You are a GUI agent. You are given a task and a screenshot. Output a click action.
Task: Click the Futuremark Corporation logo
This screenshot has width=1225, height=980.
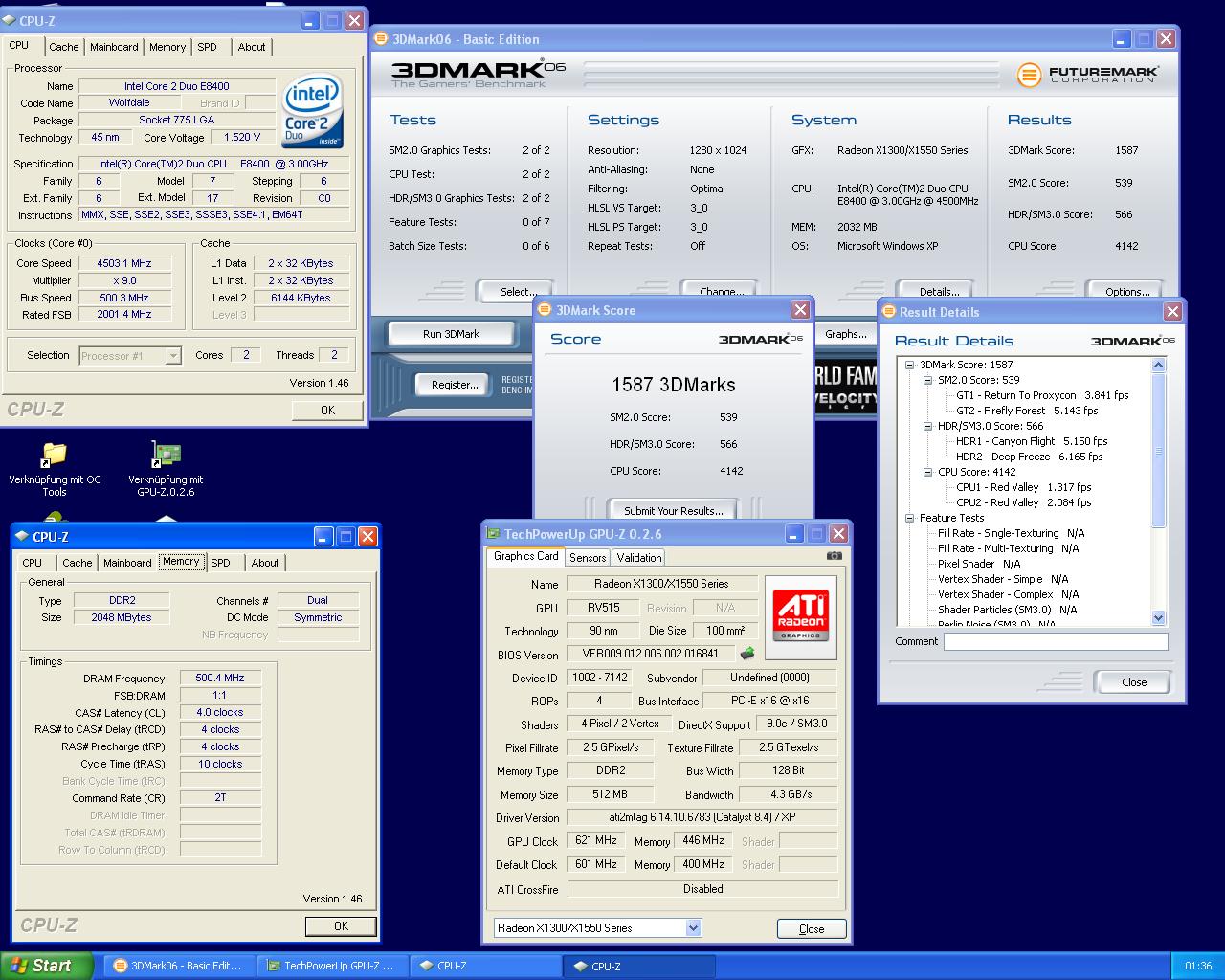click(x=1087, y=75)
